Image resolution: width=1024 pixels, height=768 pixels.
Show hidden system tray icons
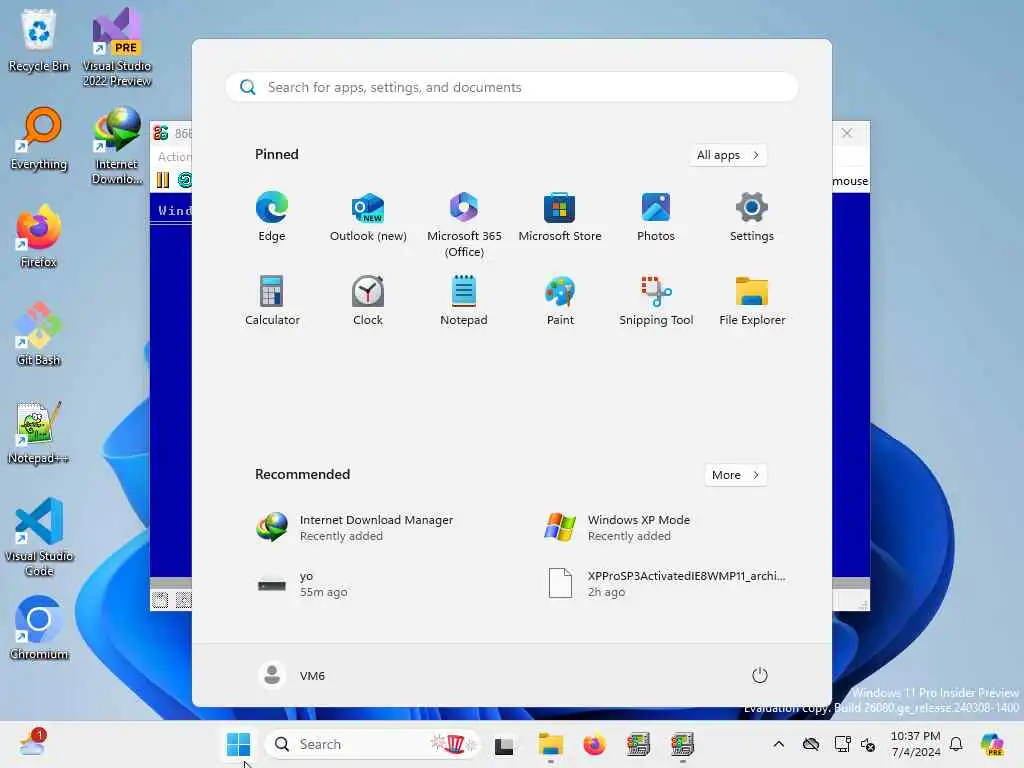pyautogui.click(x=778, y=744)
